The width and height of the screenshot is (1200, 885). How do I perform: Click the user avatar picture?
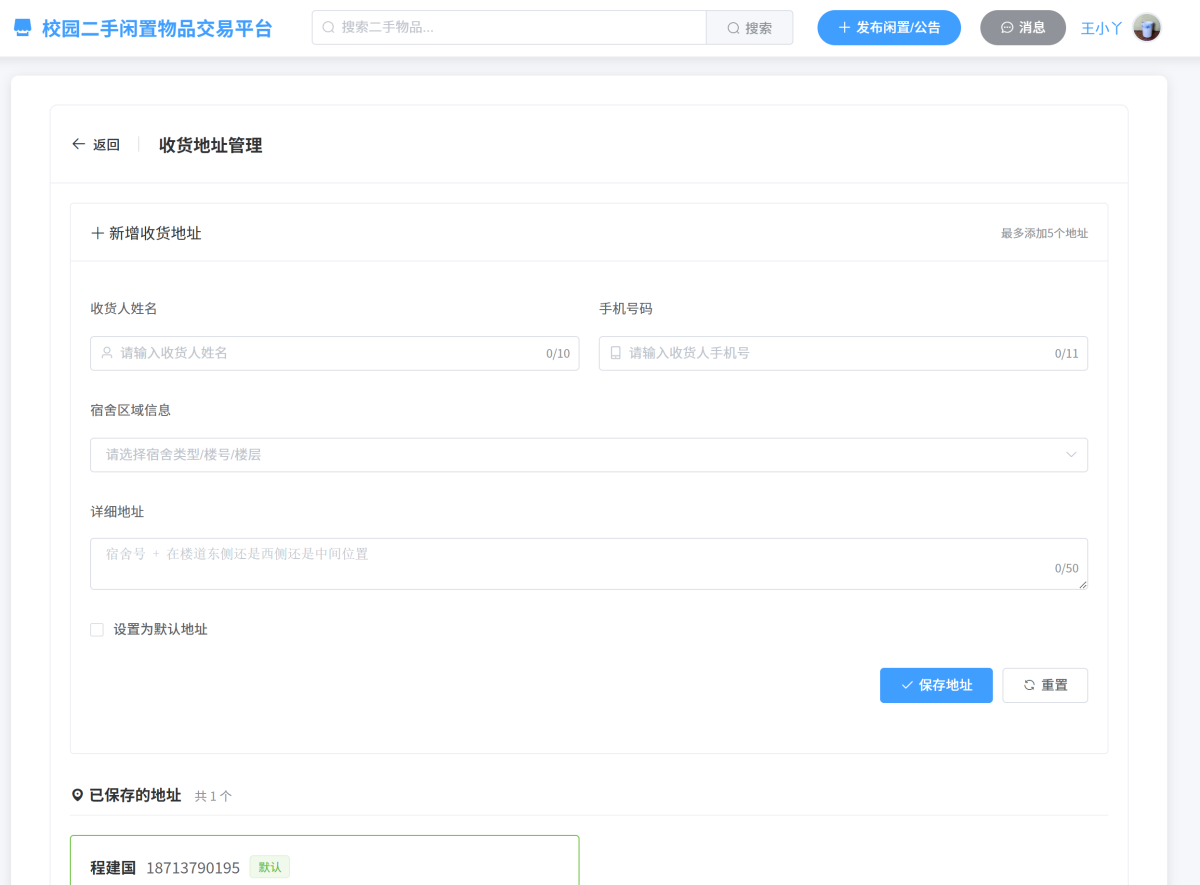click(x=1146, y=28)
